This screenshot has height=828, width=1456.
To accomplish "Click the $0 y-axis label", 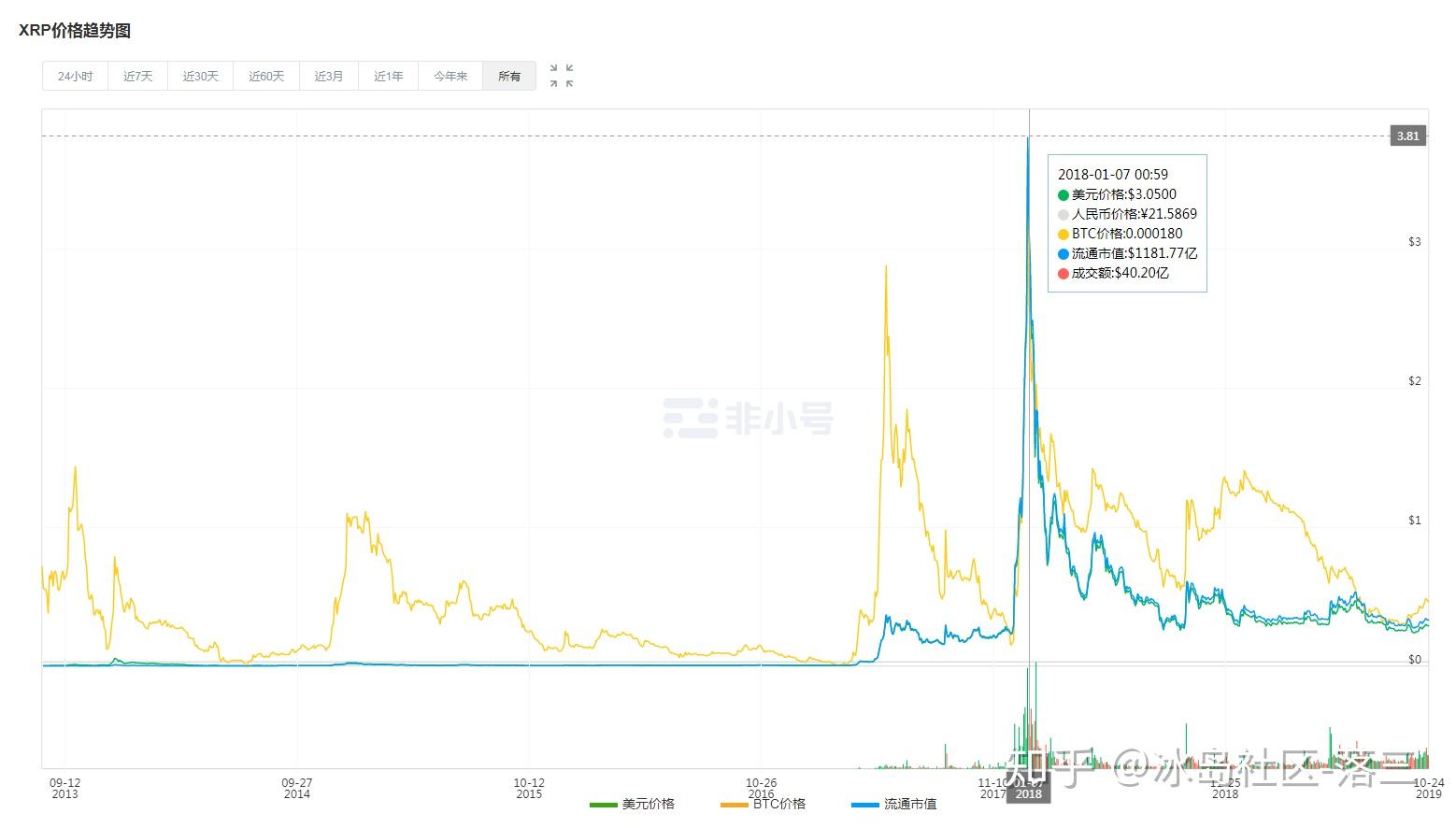I will pos(1415,660).
